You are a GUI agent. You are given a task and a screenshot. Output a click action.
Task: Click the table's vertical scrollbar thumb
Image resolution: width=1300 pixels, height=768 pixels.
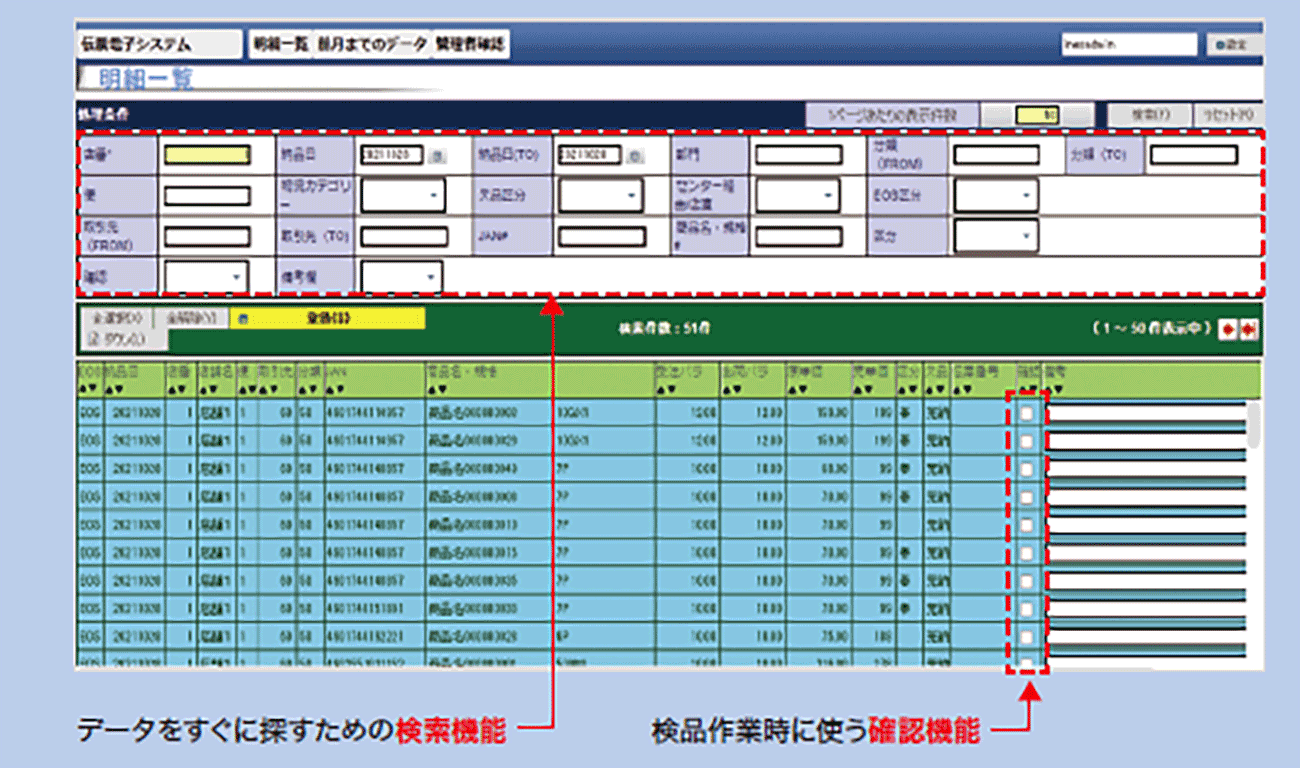[x=1253, y=424]
